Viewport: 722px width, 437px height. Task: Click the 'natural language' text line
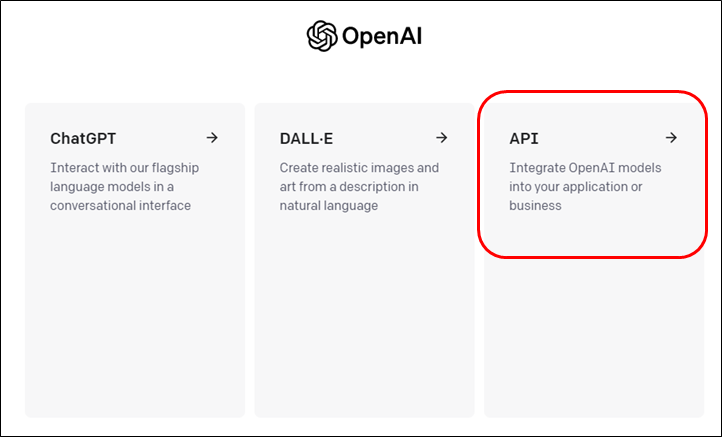point(329,205)
